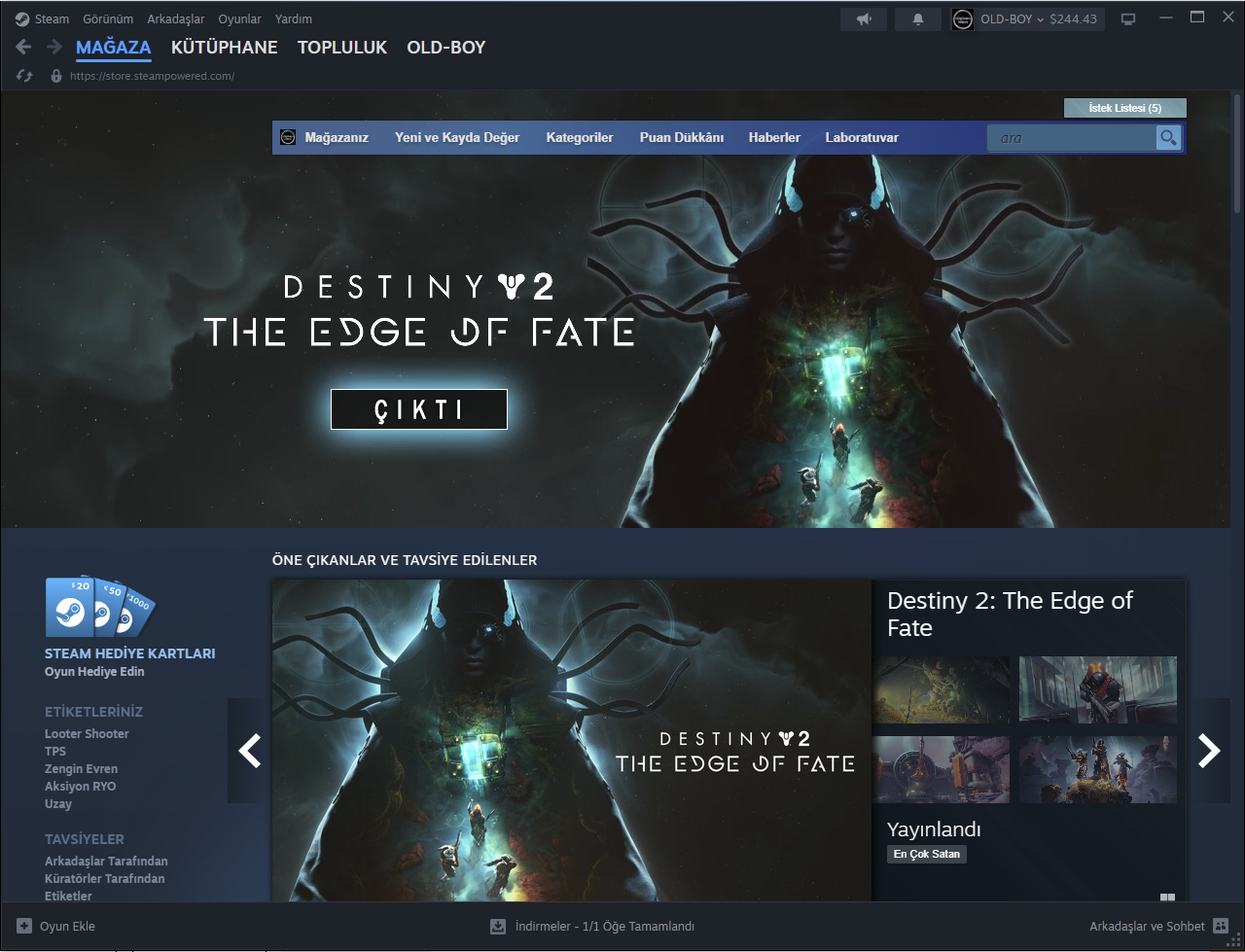
Task: Open the Arkadaşlar menu
Action: pyautogui.click(x=176, y=19)
